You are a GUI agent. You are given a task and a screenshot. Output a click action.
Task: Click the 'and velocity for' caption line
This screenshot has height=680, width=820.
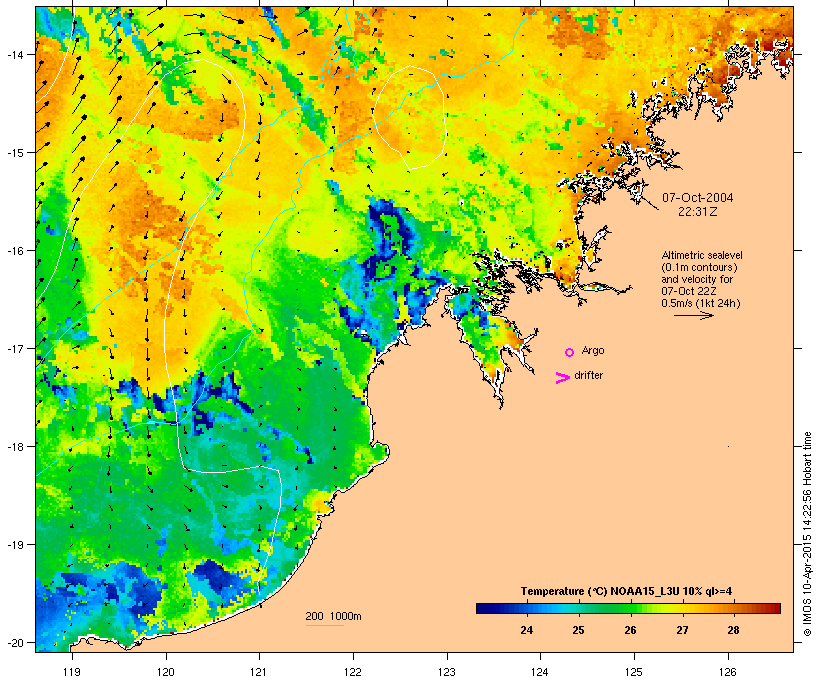tap(697, 279)
